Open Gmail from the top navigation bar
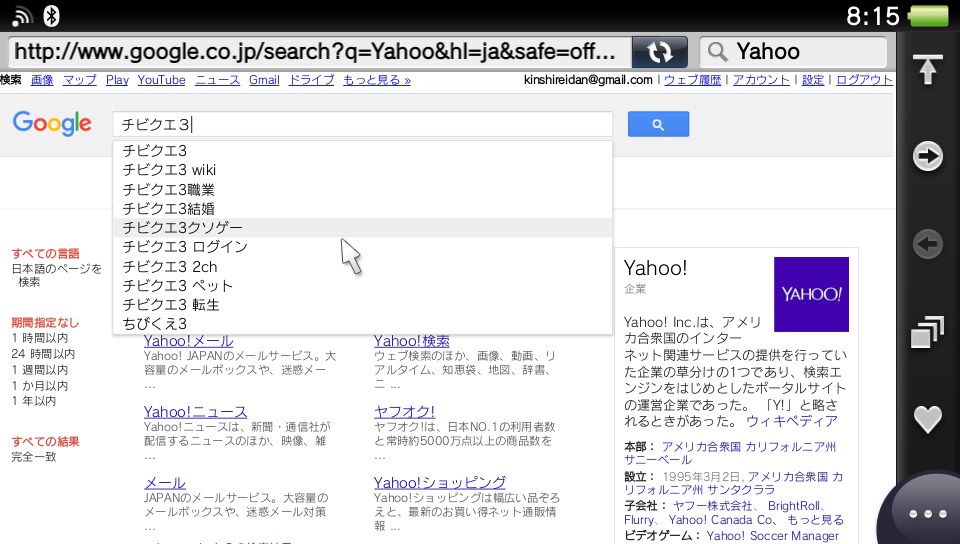Image resolution: width=960 pixels, height=544 pixels. click(264, 80)
